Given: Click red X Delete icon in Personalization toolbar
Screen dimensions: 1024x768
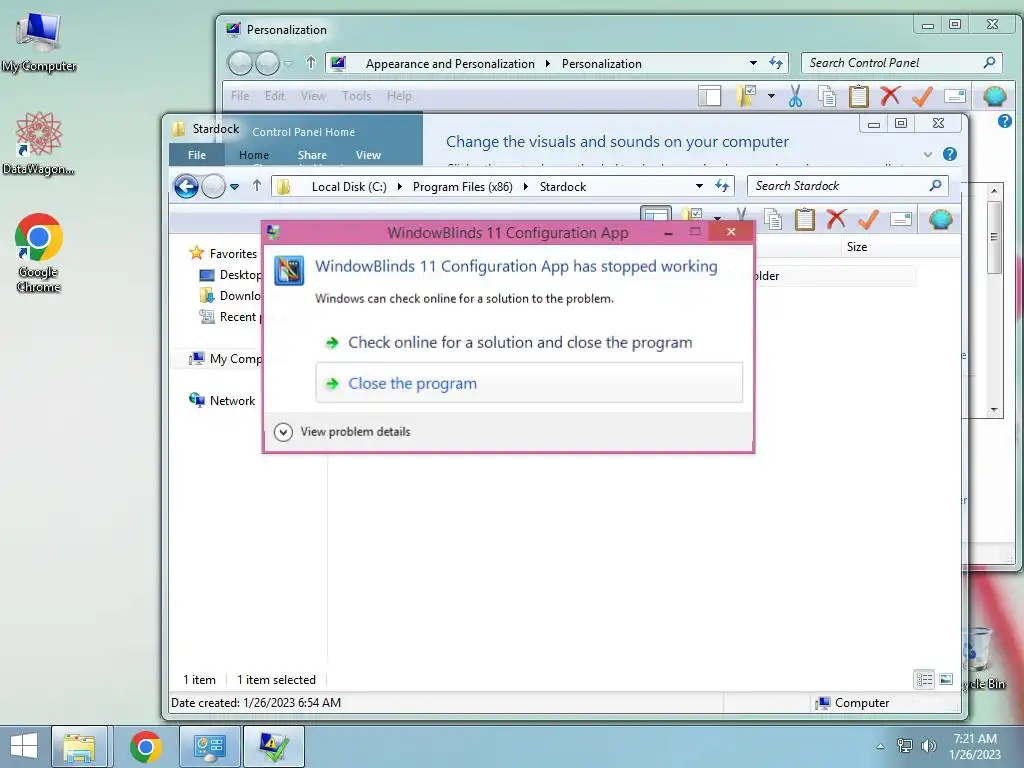Looking at the screenshot, I should (890, 97).
